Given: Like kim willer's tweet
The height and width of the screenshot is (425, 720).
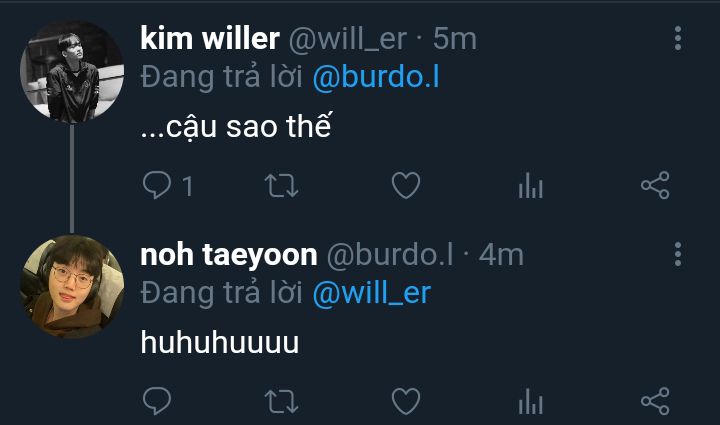Looking at the screenshot, I should tap(406, 185).
